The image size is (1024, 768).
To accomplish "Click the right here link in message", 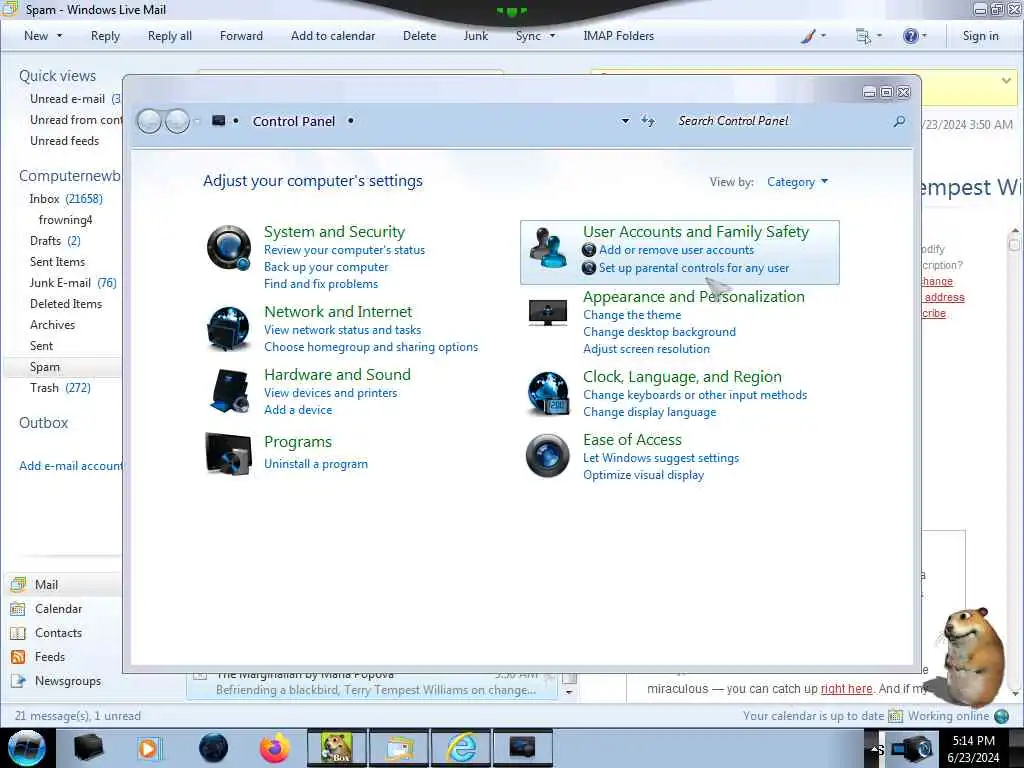I will (846, 689).
